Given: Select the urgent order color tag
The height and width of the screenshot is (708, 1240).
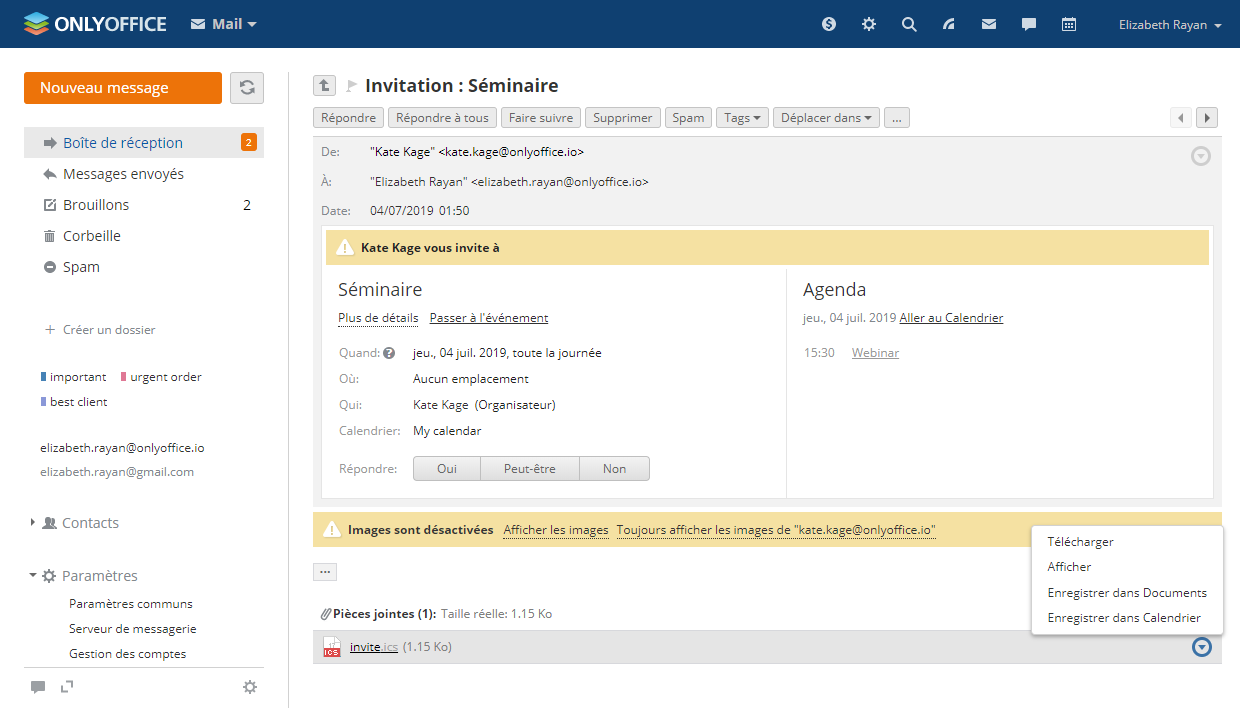Looking at the screenshot, I should pyautogui.click(x=165, y=377).
